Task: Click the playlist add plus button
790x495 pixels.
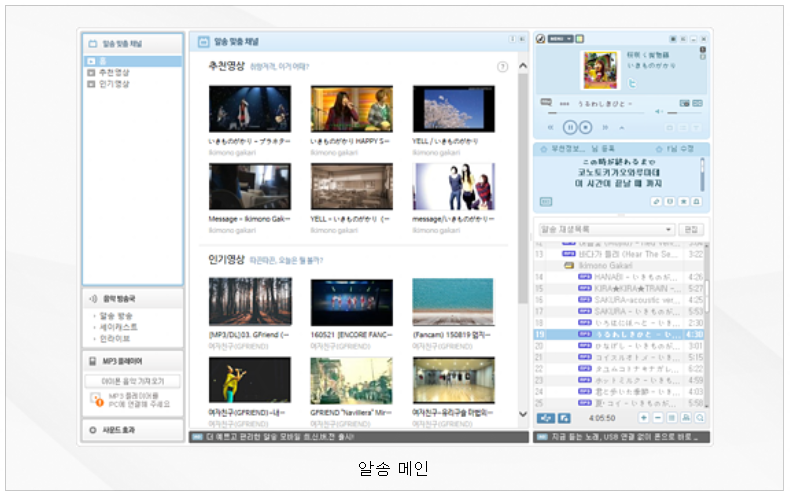Action: [x=643, y=418]
